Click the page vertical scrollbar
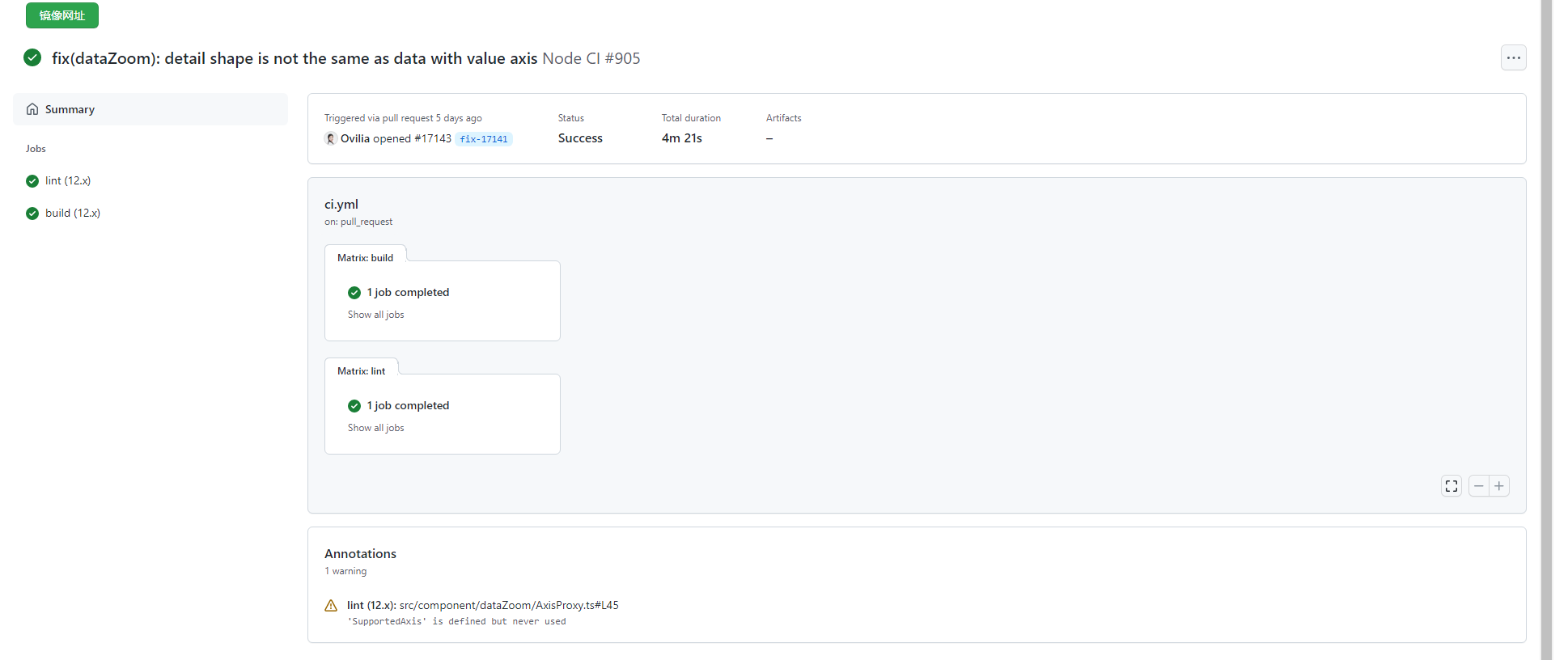Viewport: 1568px width, 660px height. click(1546, 330)
